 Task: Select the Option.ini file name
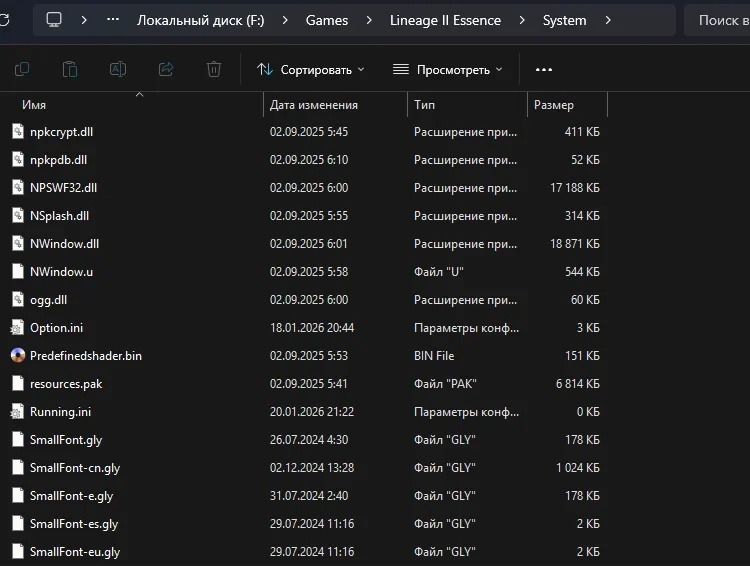[56, 328]
